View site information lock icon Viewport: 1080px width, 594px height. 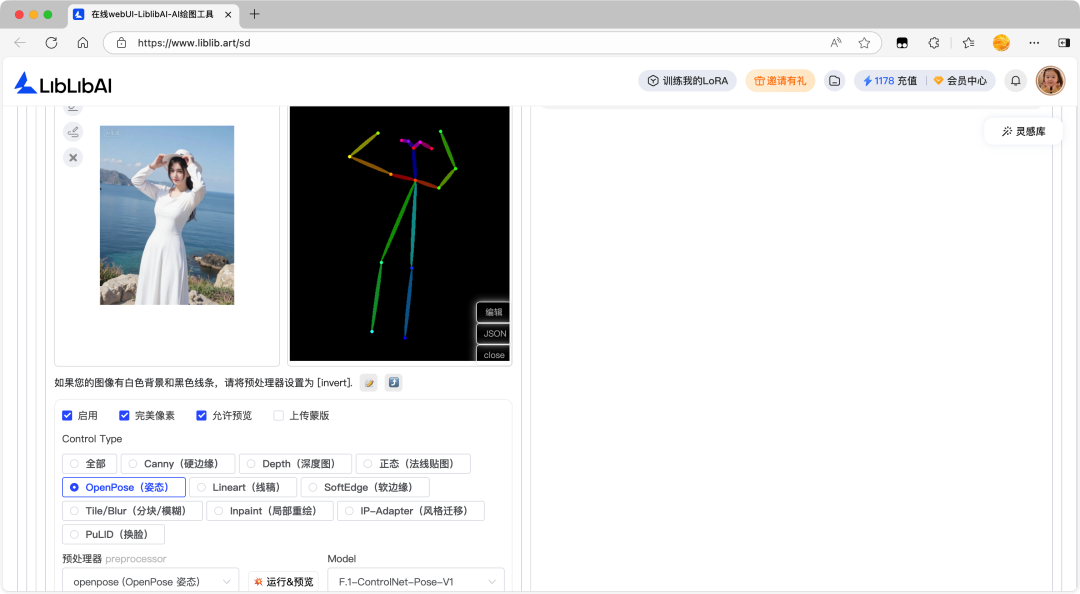click(121, 43)
